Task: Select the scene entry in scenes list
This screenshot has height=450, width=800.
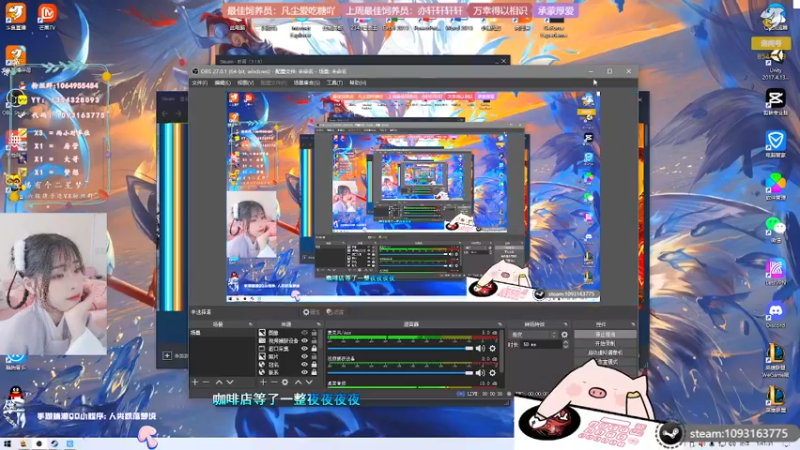Action: pyautogui.click(x=222, y=333)
